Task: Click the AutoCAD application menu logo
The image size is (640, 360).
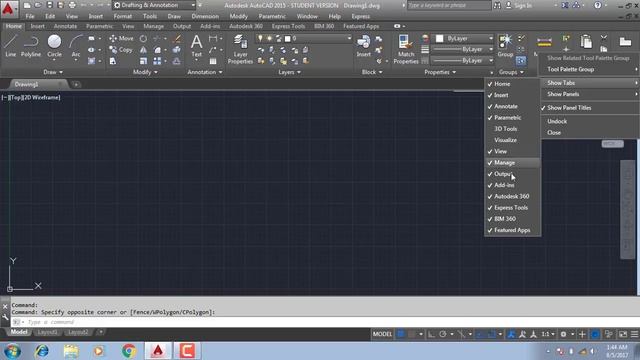Action: pyautogui.click(x=8, y=8)
